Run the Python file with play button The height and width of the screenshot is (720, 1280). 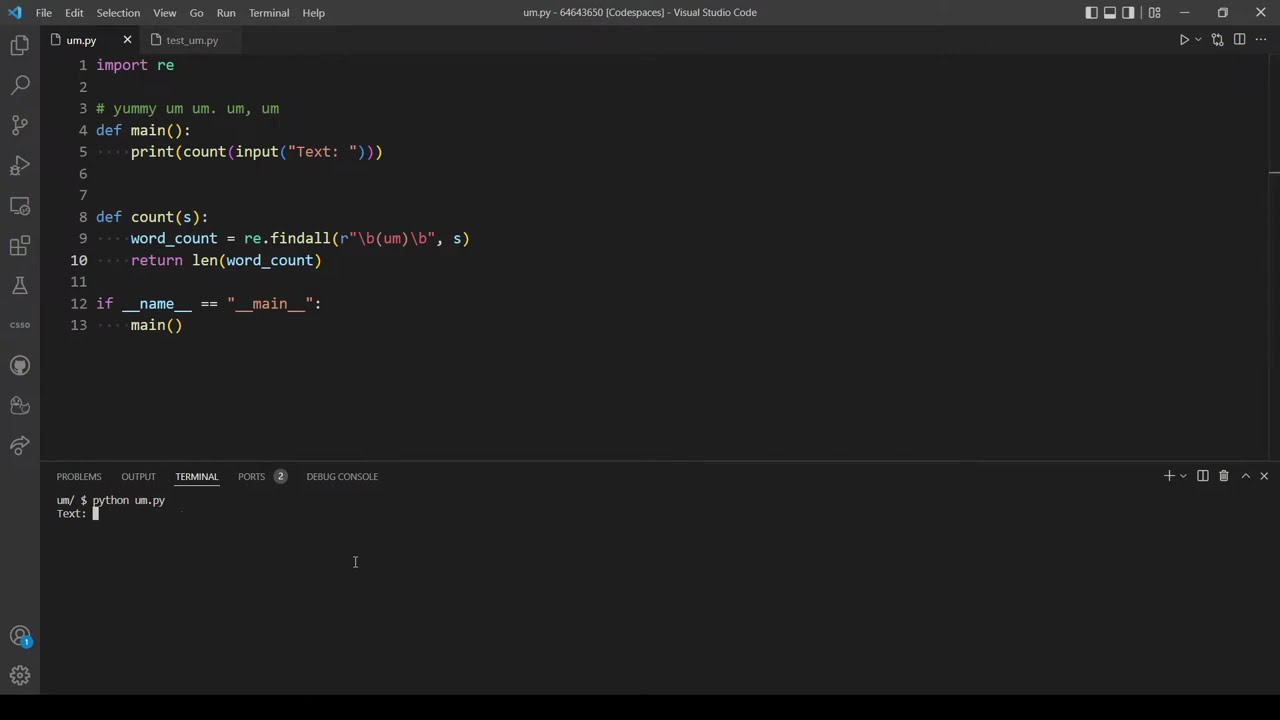coord(1184,40)
